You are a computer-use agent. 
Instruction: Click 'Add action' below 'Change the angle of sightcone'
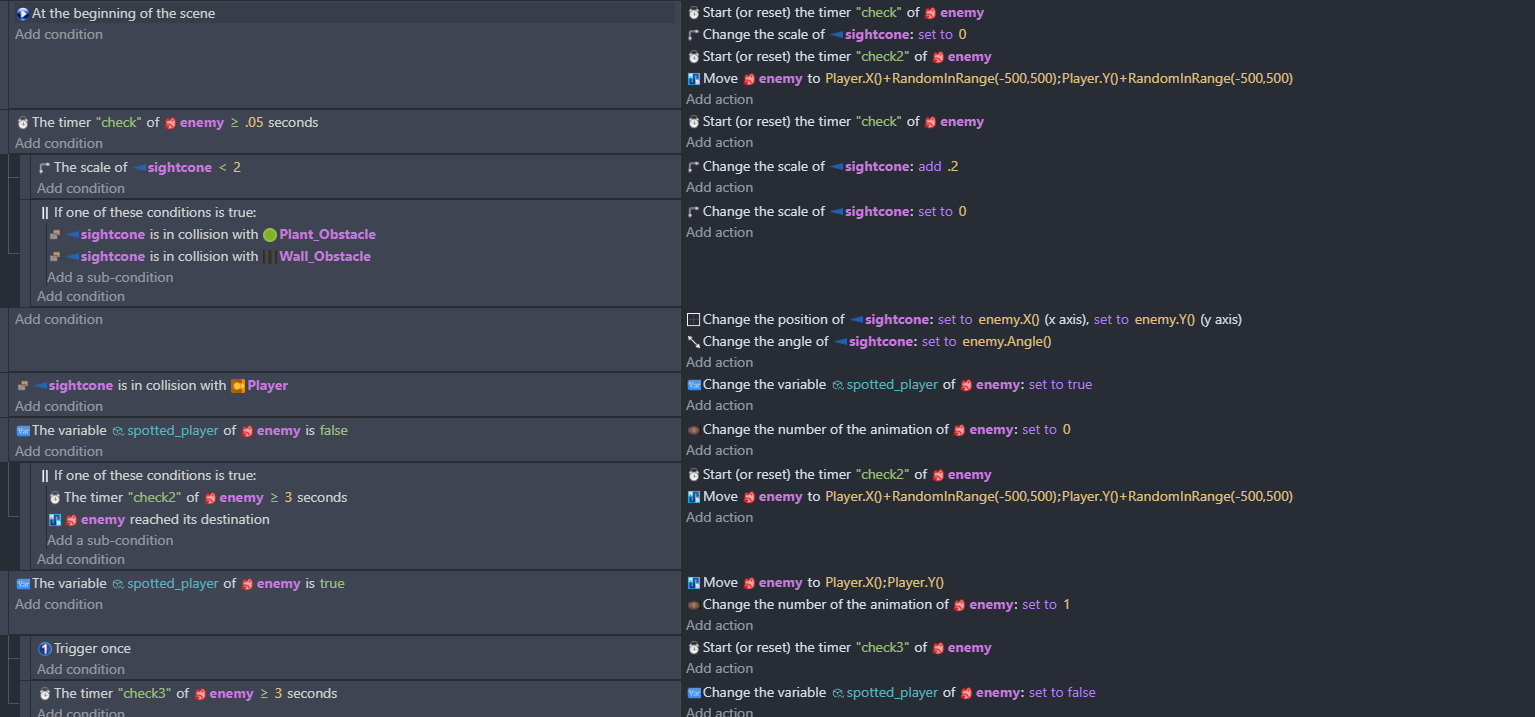point(719,362)
